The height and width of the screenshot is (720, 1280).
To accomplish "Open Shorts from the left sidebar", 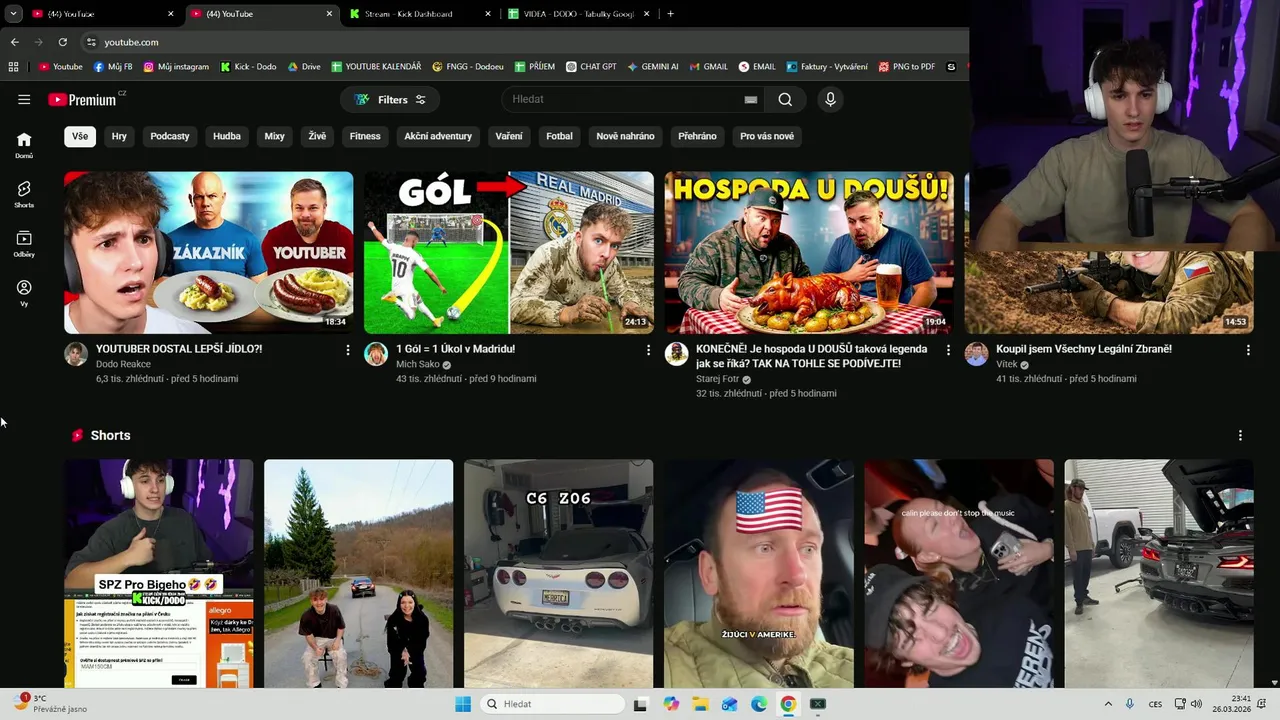I will (x=24, y=194).
